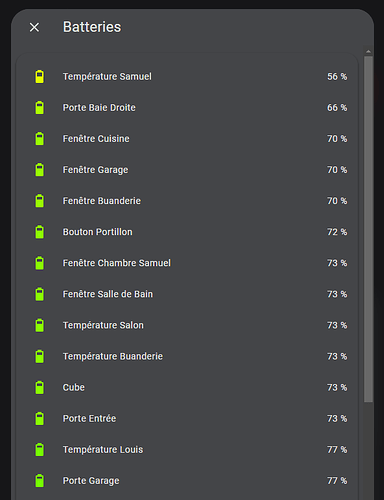Click the Fenêtre Salle de Bain battery icon
384x500 pixels.
coord(39,294)
